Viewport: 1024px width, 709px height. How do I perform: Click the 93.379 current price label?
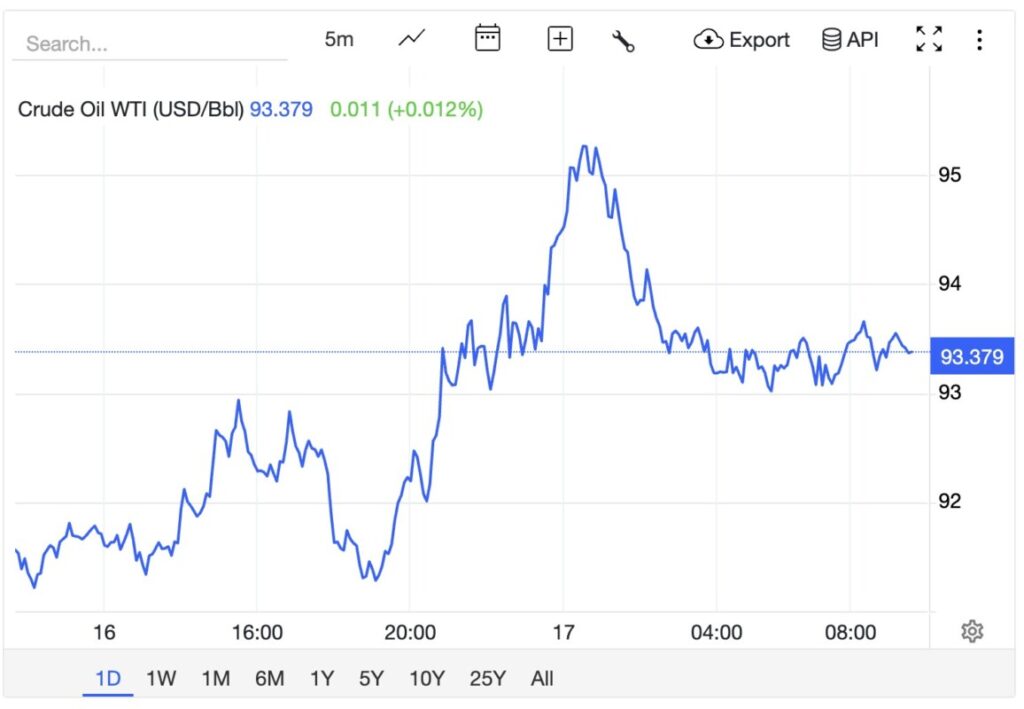tap(972, 356)
